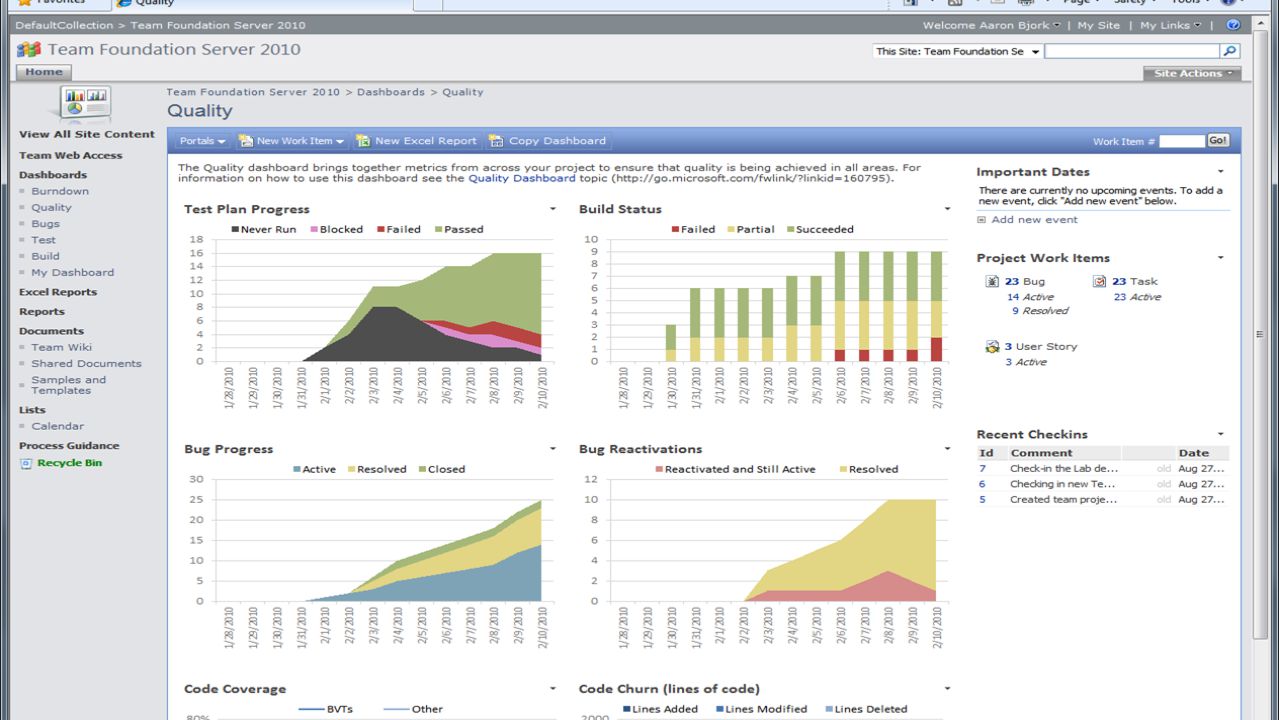Open the Burndown dashboard link
Viewport: 1279px width, 720px height.
pyautogui.click(x=60, y=191)
